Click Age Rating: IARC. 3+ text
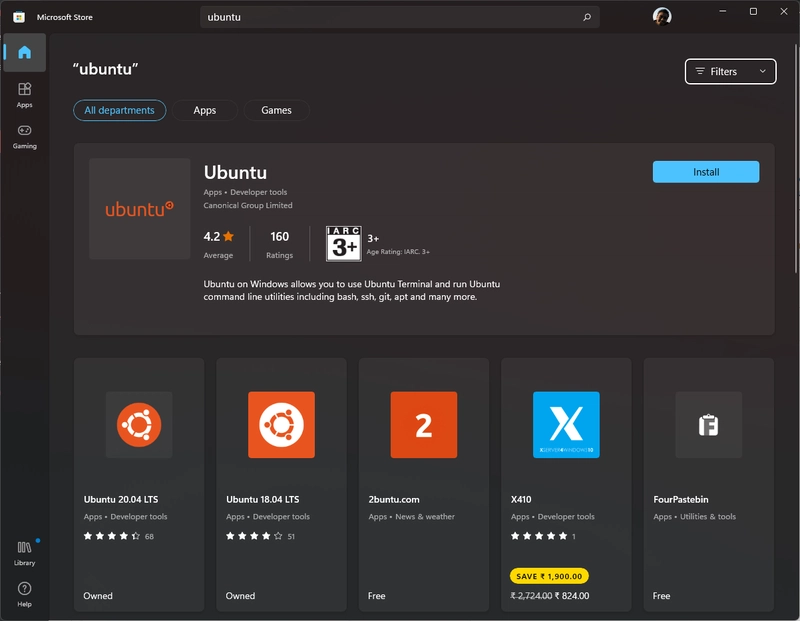The width and height of the screenshot is (800, 621). pyautogui.click(x=398, y=252)
